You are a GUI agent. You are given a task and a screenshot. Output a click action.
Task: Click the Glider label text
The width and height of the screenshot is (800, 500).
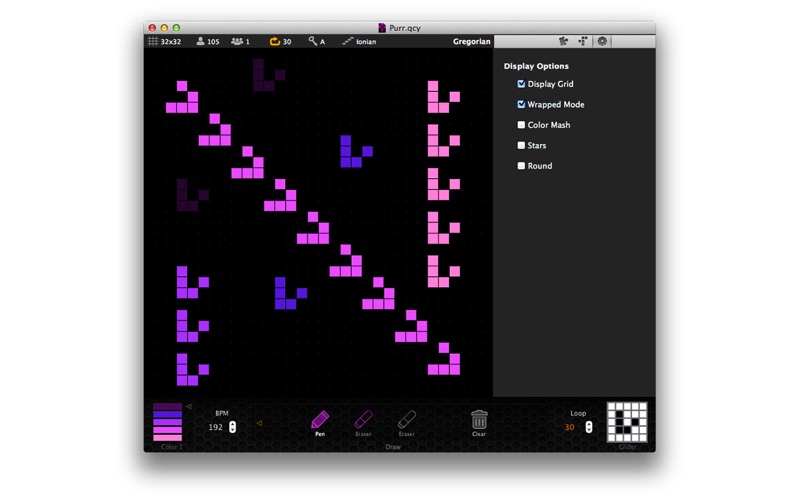(627, 446)
